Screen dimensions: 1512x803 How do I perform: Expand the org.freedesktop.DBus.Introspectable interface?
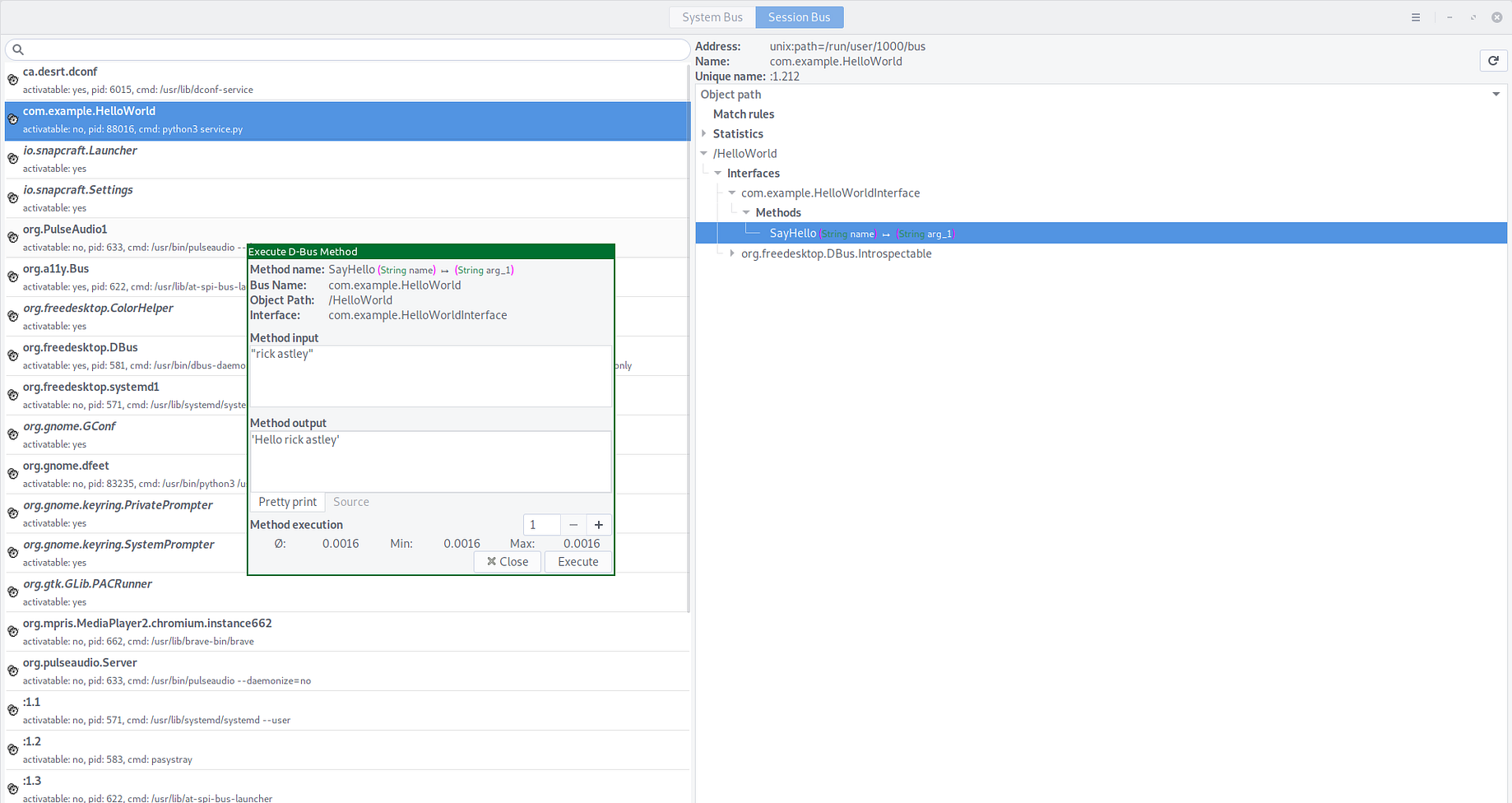732,253
